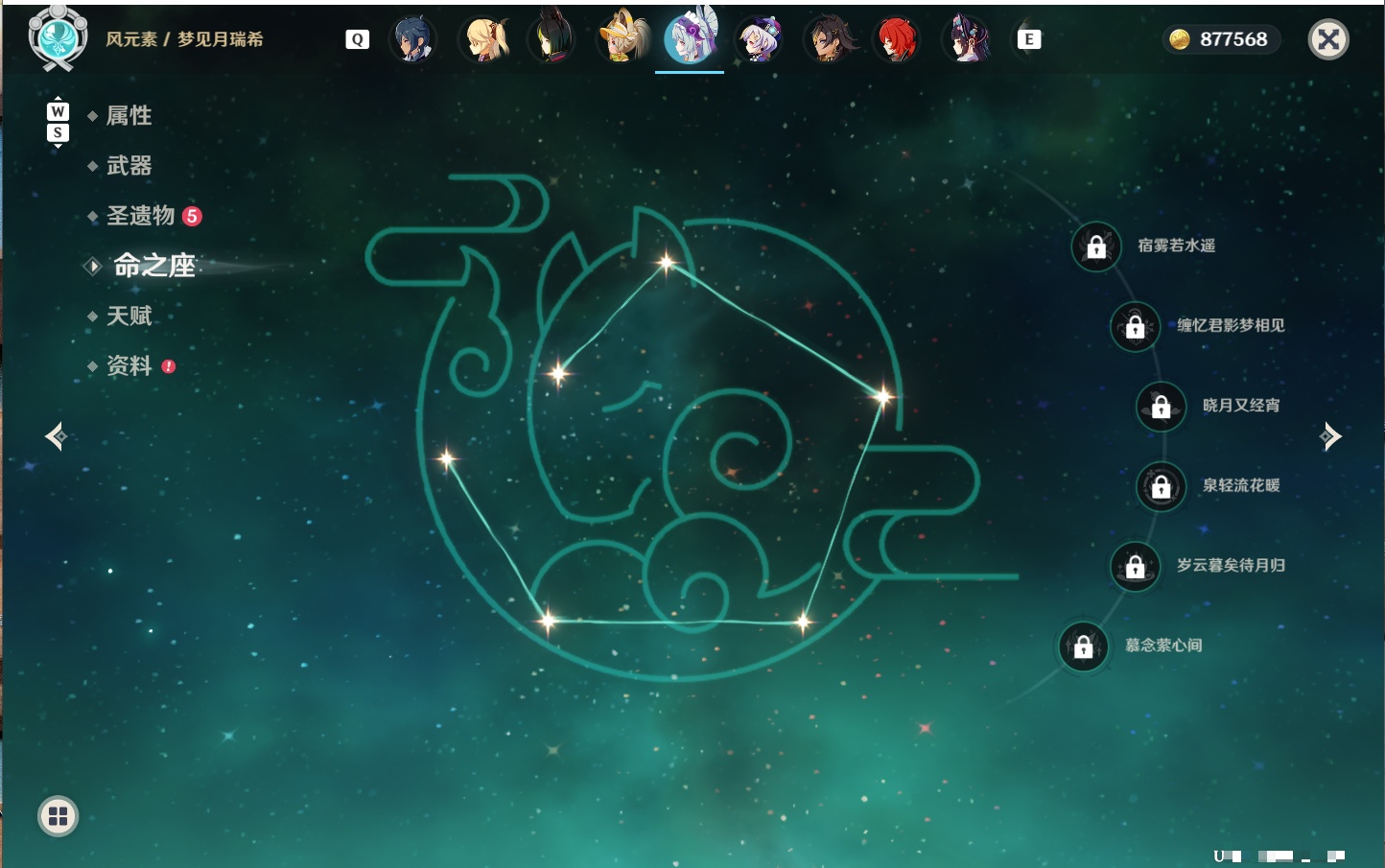Click the locked constellation 宿雾若水遥
This screenshot has width=1385, height=868.
pyautogui.click(x=1096, y=247)
